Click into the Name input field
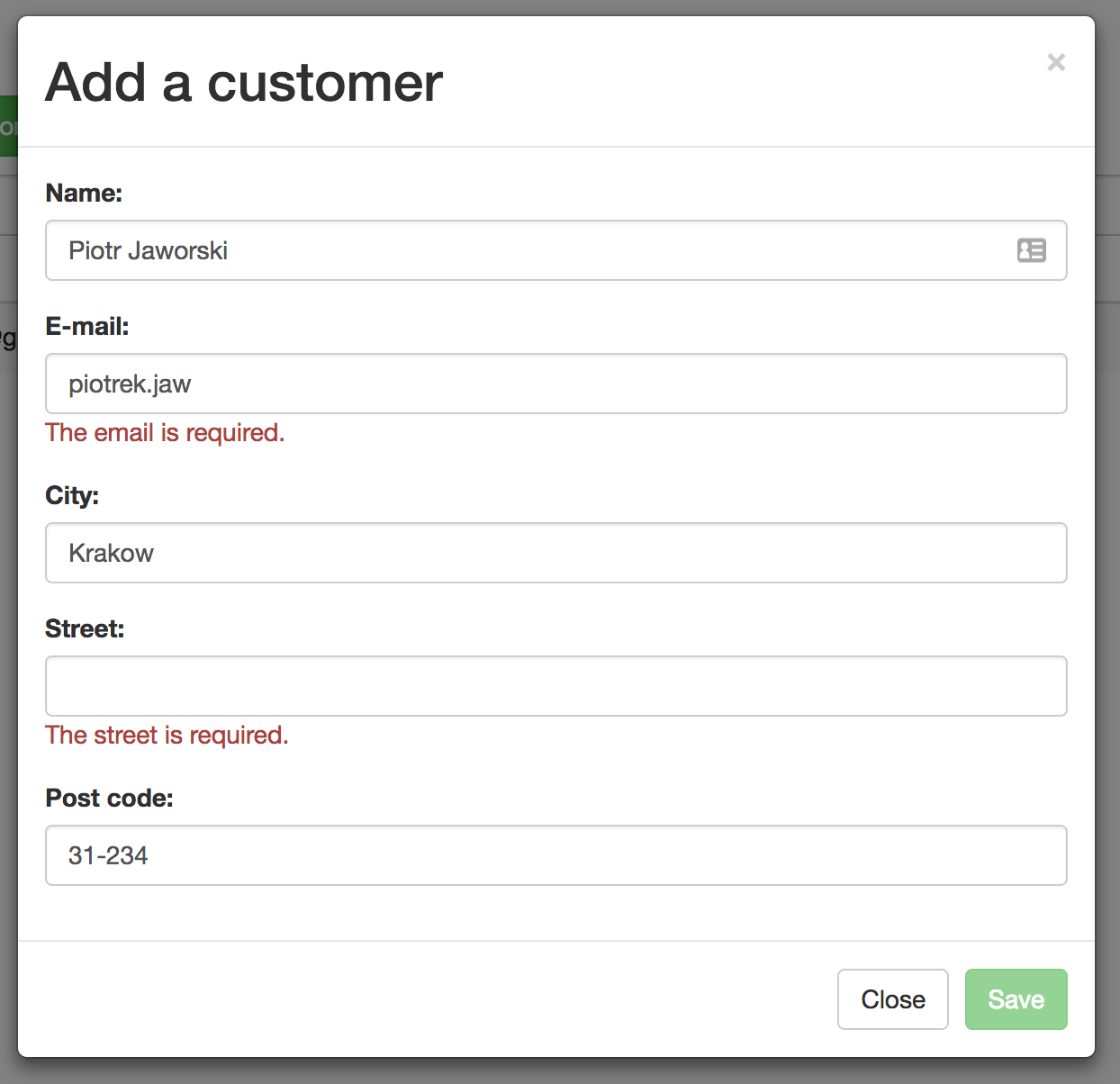 tap(556, 250)
